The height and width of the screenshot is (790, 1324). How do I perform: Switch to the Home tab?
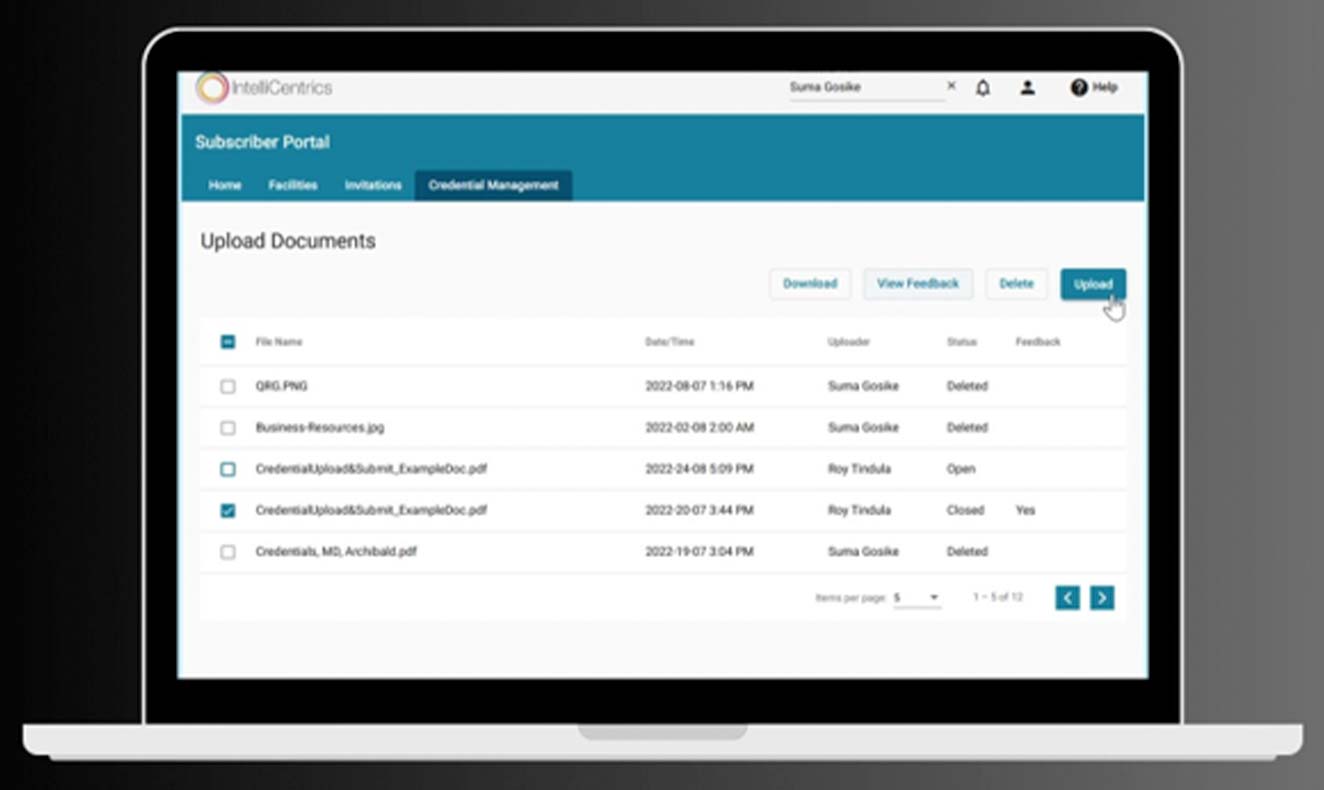[x=225, y=185]
